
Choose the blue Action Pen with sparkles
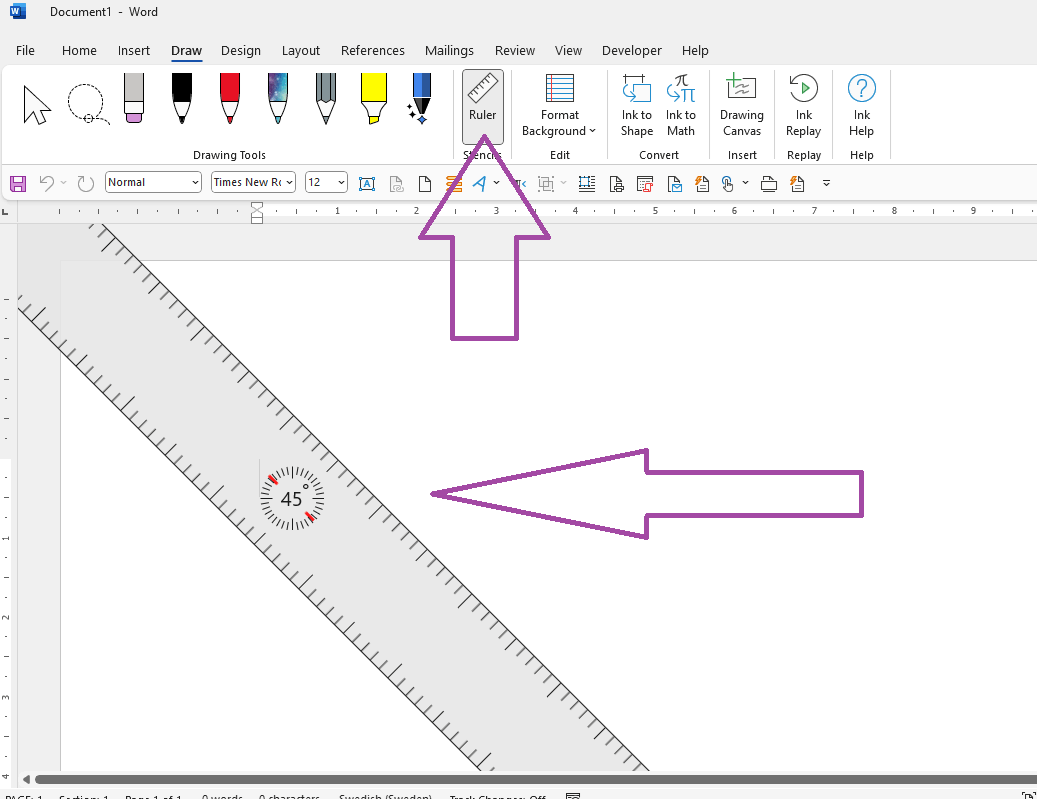coord(420,98)
